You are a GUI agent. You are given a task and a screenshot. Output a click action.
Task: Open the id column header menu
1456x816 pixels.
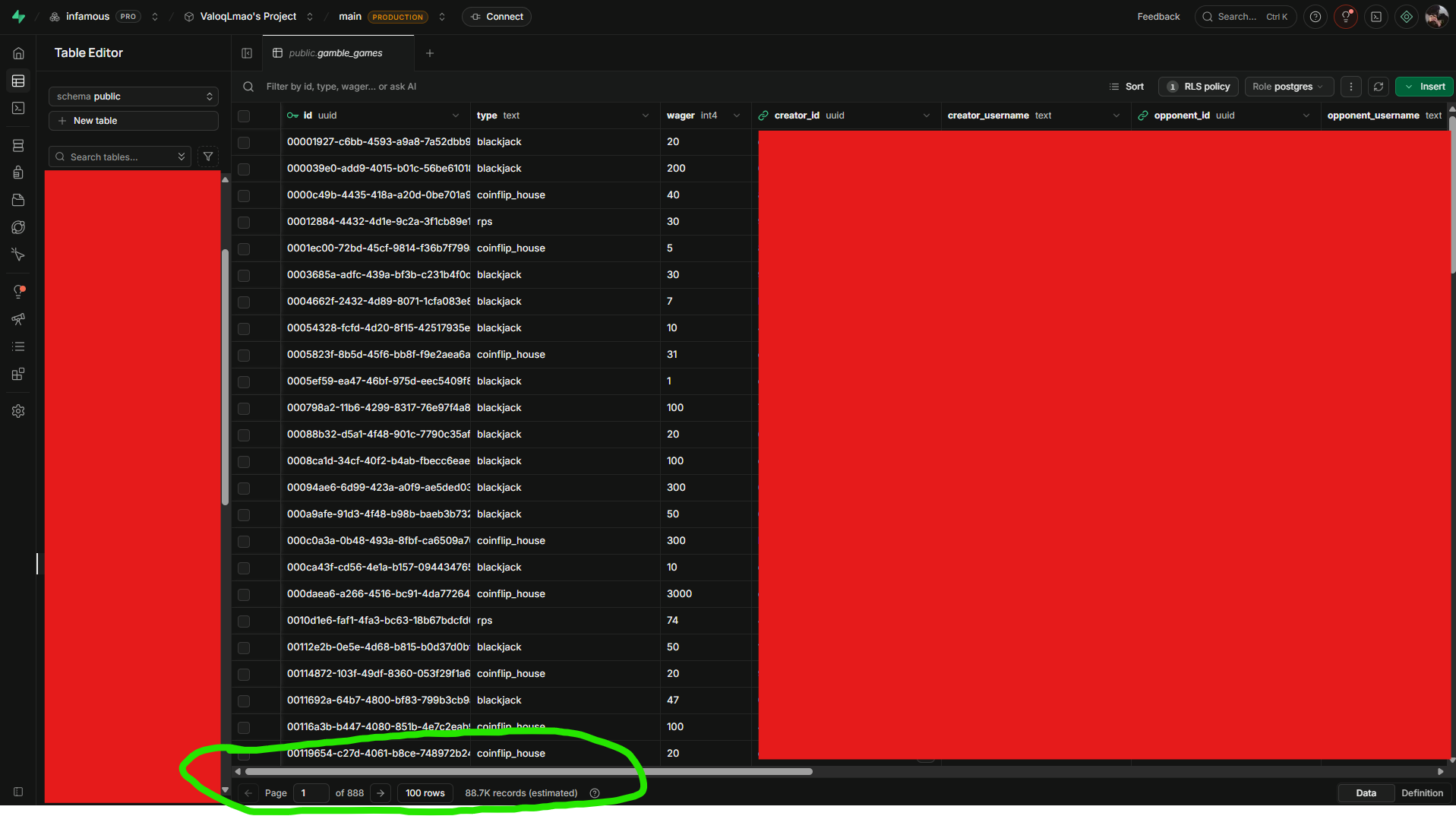[456, 115]
